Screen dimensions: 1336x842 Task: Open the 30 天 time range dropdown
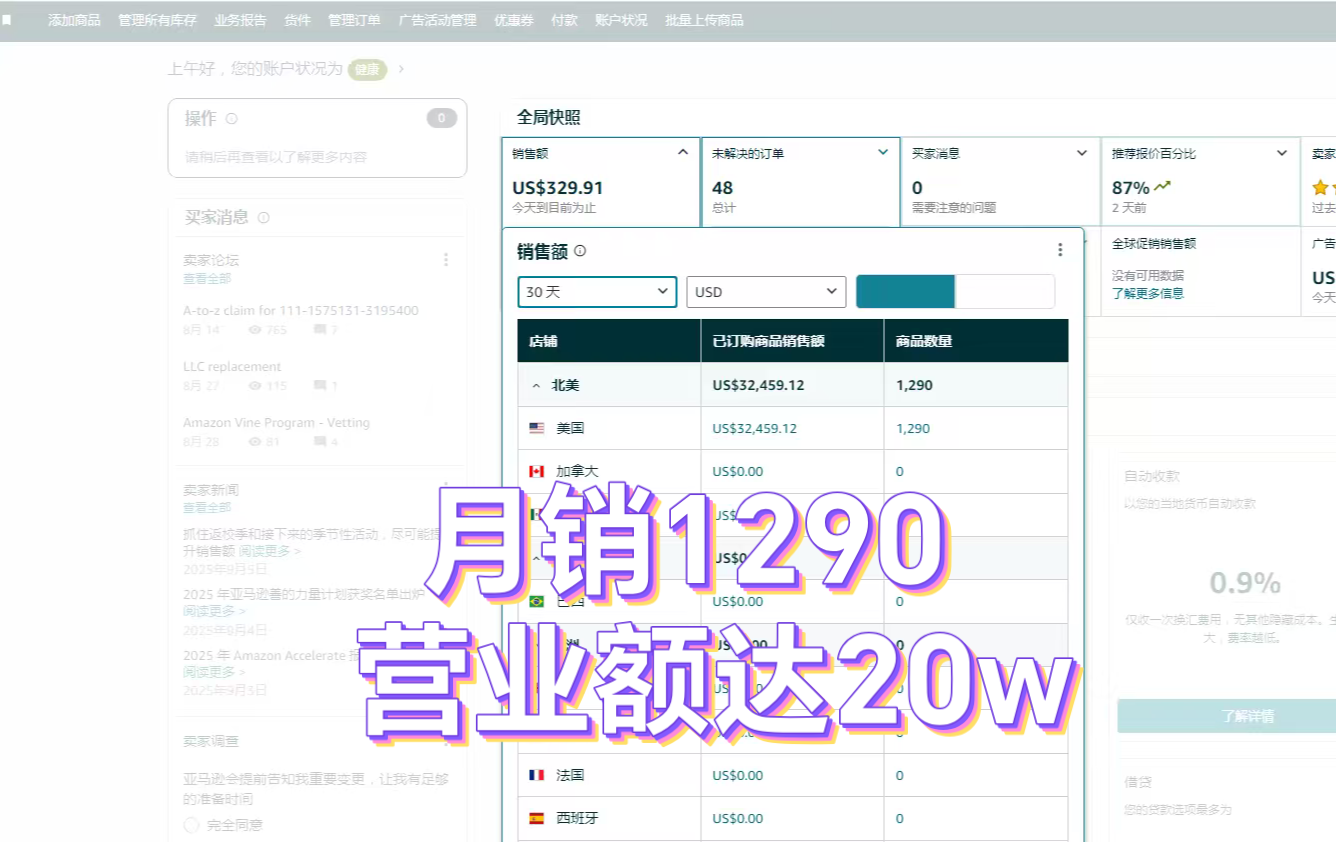597,292
